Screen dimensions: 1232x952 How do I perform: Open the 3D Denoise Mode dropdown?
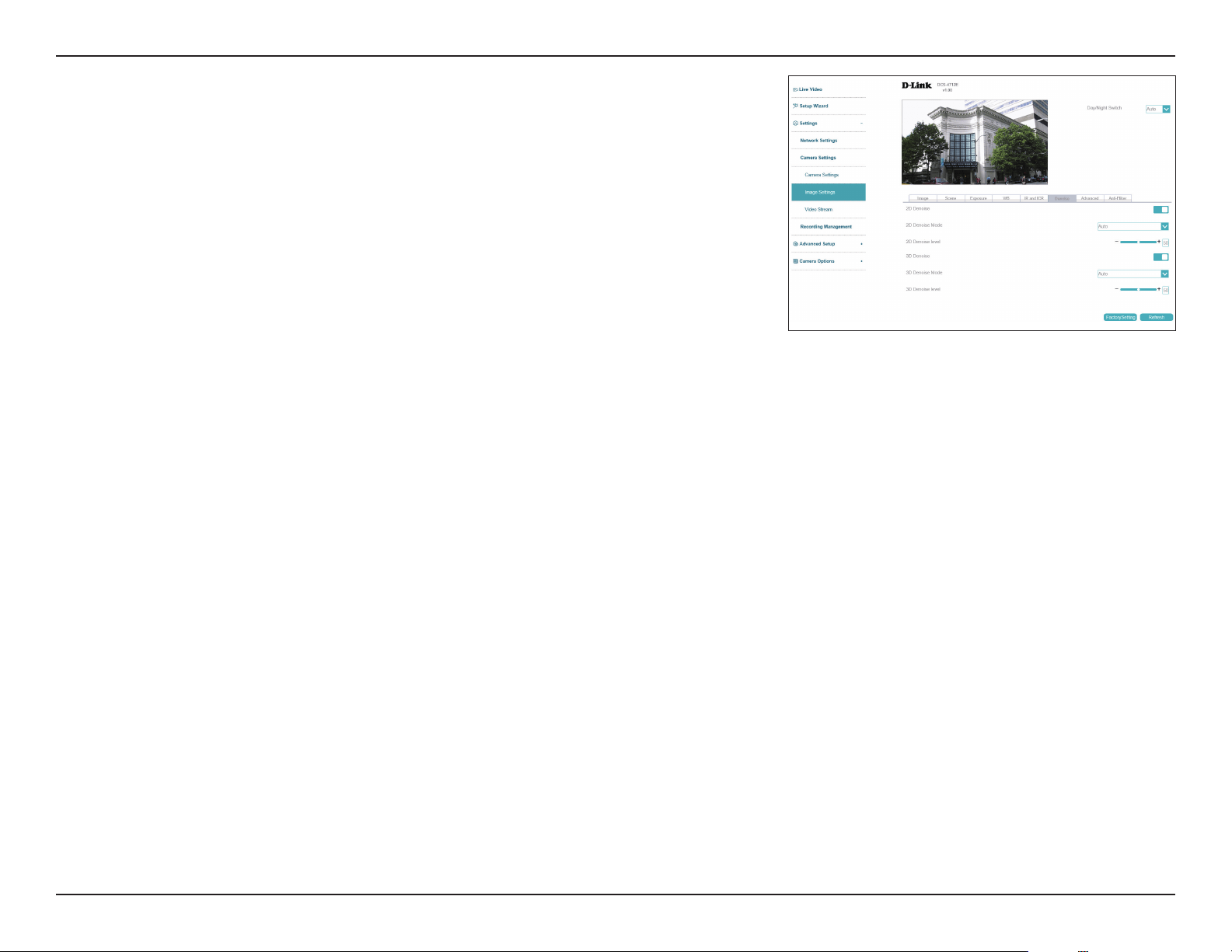click(1133, 274)
